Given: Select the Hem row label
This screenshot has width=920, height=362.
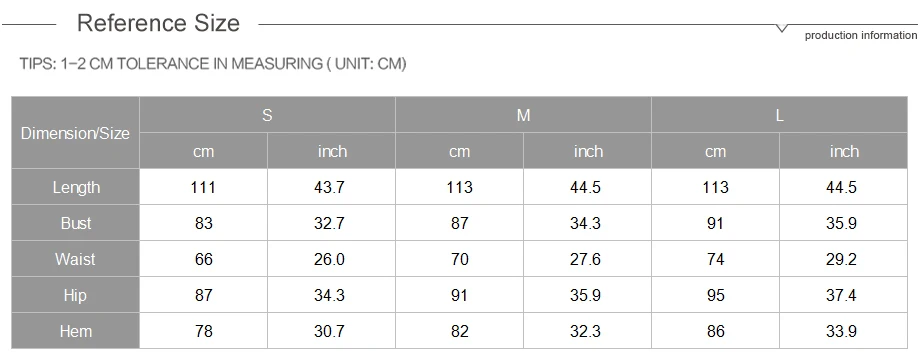Looking at the screenshot, I should pos(76,331).
